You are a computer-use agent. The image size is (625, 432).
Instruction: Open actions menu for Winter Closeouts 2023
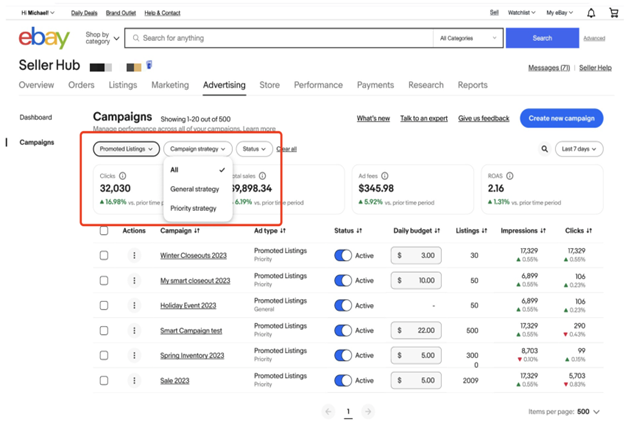(134, 255)
